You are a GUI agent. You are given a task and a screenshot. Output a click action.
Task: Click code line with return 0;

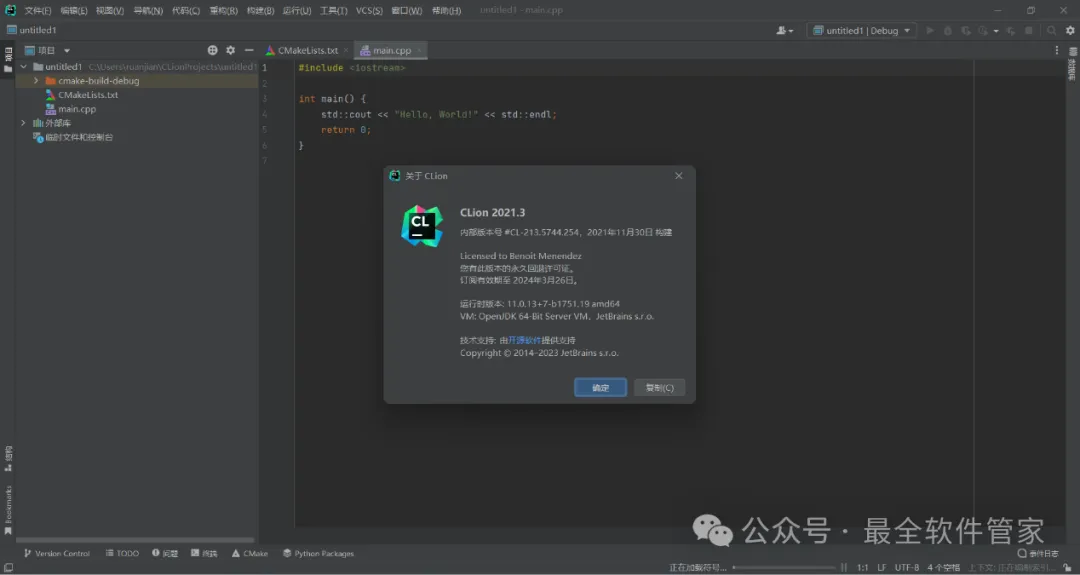point(346,129)
